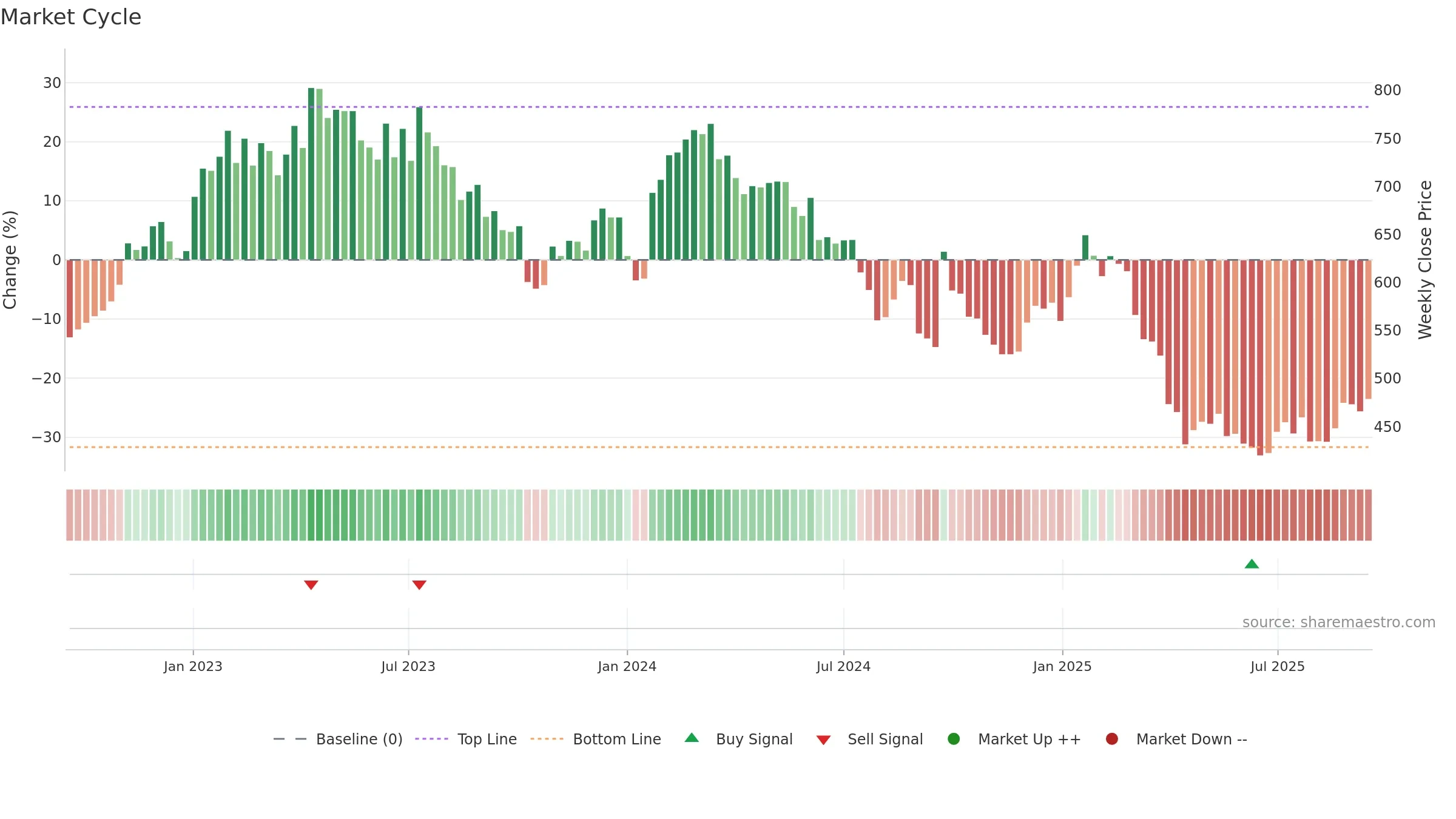
Task: Click the purple dotted Top Line legend sample
Action: pos(431,739)
